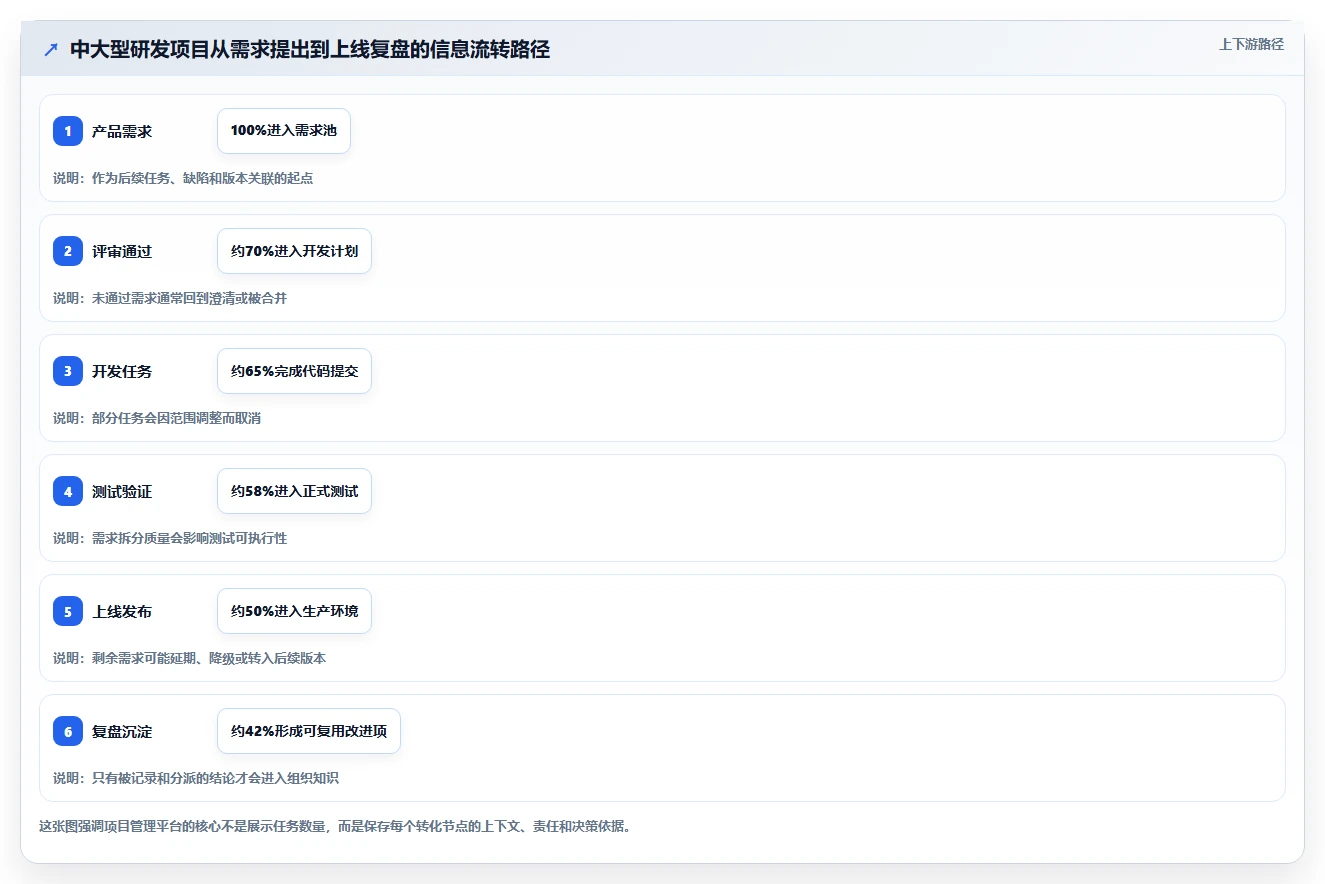Select the 测试验证 step label
Screen dimensions: 1325x884
click(x=122, y=491)
